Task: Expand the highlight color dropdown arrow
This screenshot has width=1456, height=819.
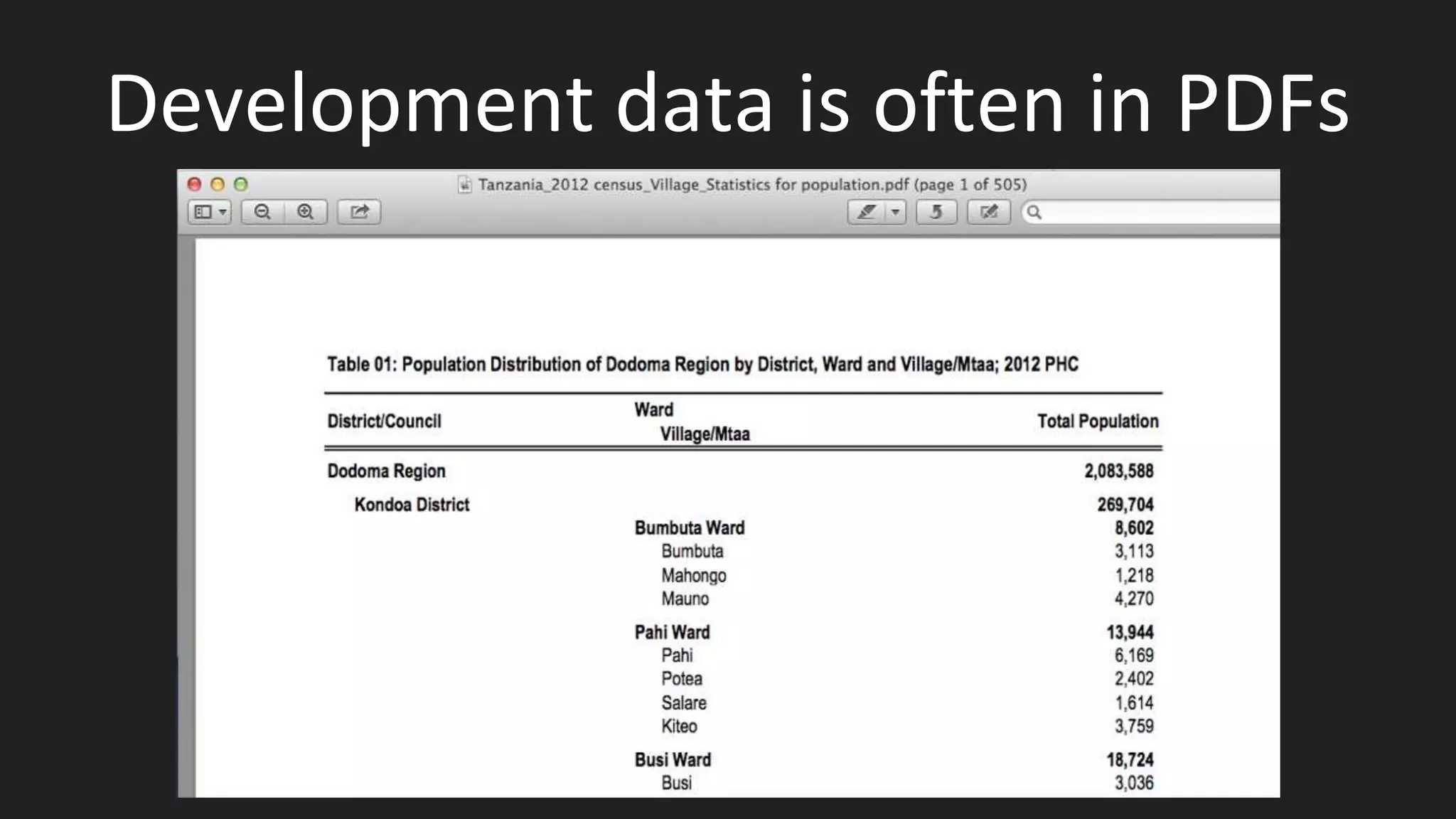Action: (896, 212)
